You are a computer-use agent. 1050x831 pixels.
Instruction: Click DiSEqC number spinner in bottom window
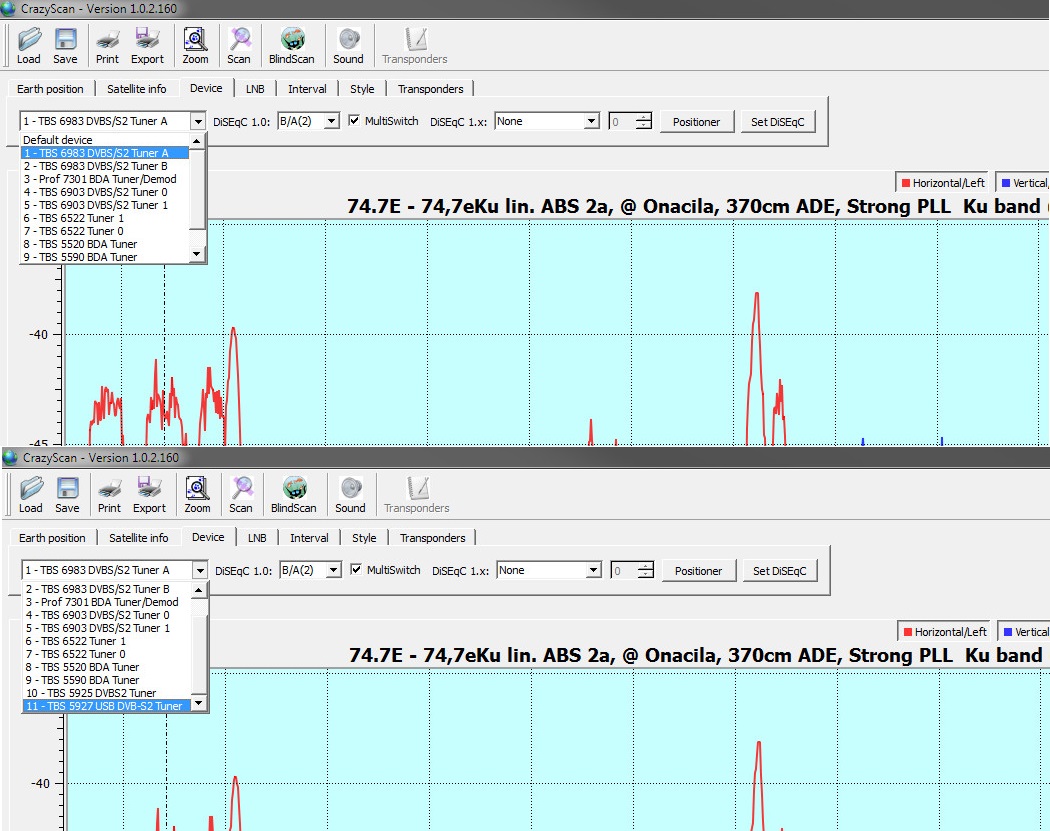coord(633,571)
